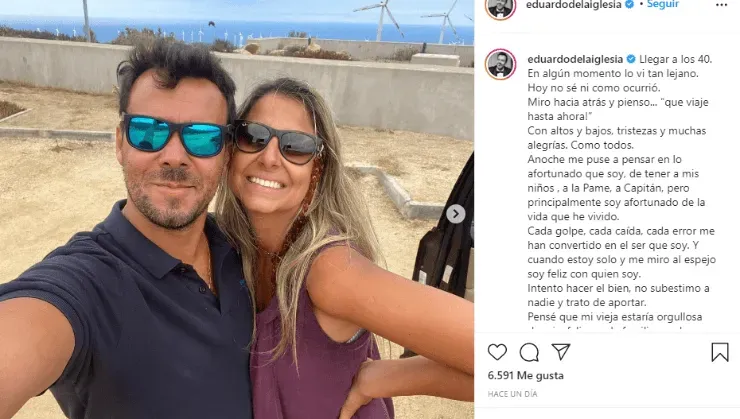Follow the account via Seguir
The image size is (740, 419).
(x=663, y=4)
